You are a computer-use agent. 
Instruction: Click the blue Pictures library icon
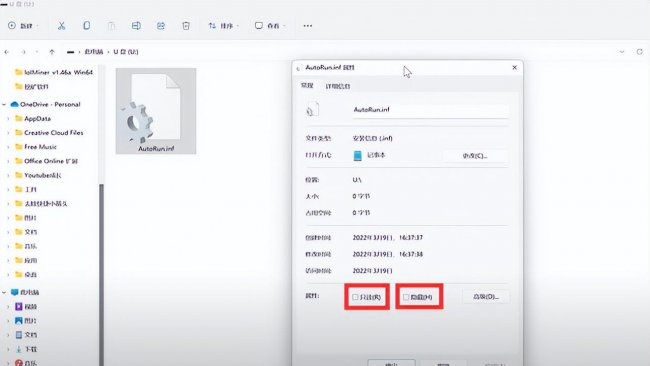click(19, 320)
